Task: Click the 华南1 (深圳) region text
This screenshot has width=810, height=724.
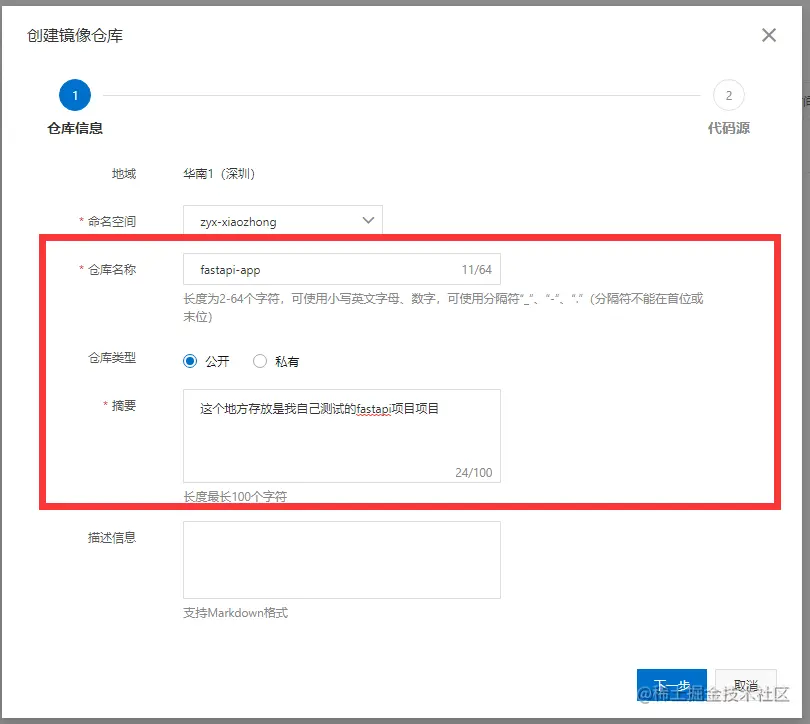Action: pyautogui.click(x=219, y=174)
